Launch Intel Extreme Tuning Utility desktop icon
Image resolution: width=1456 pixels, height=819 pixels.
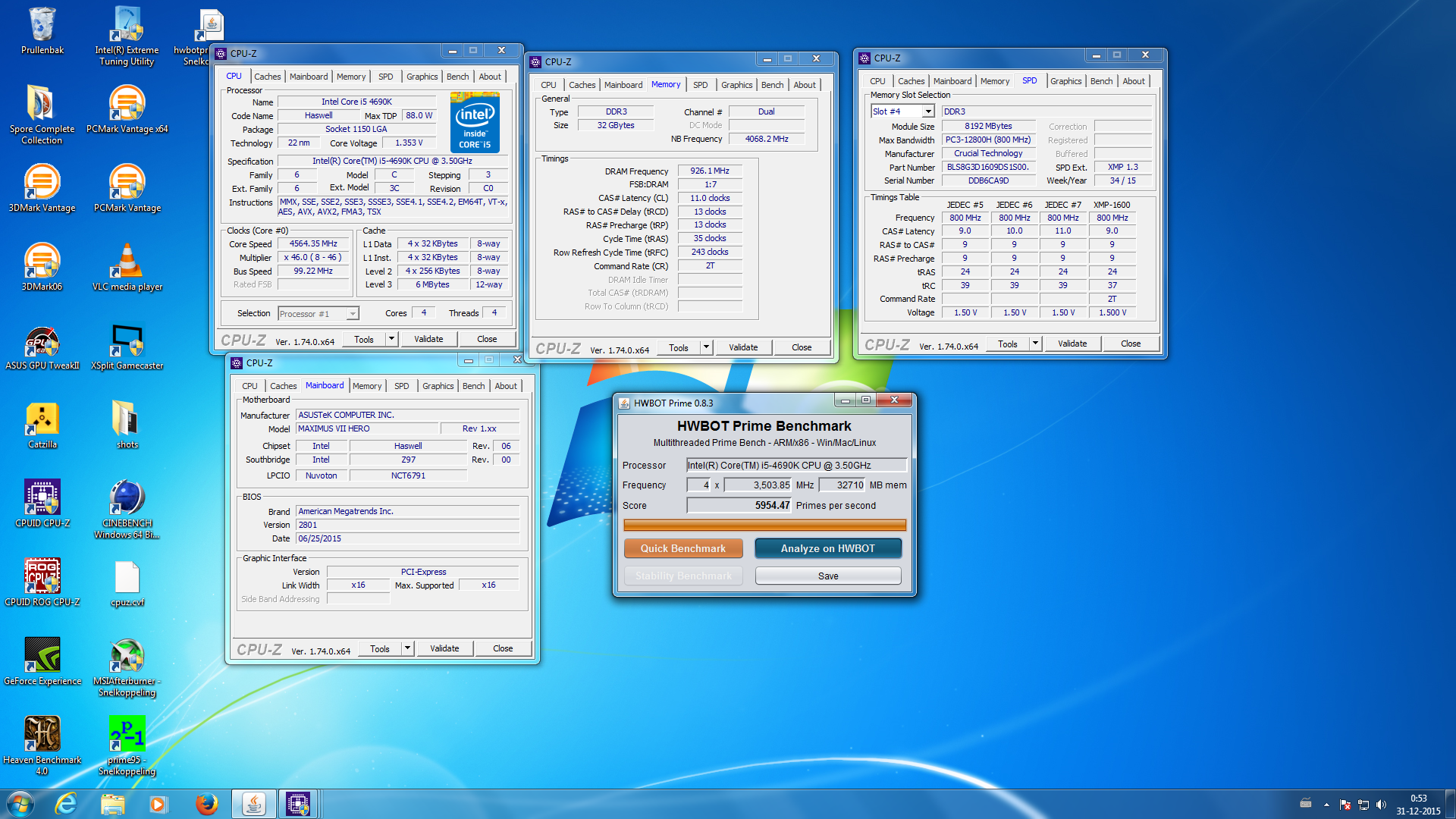coord(127,36)
